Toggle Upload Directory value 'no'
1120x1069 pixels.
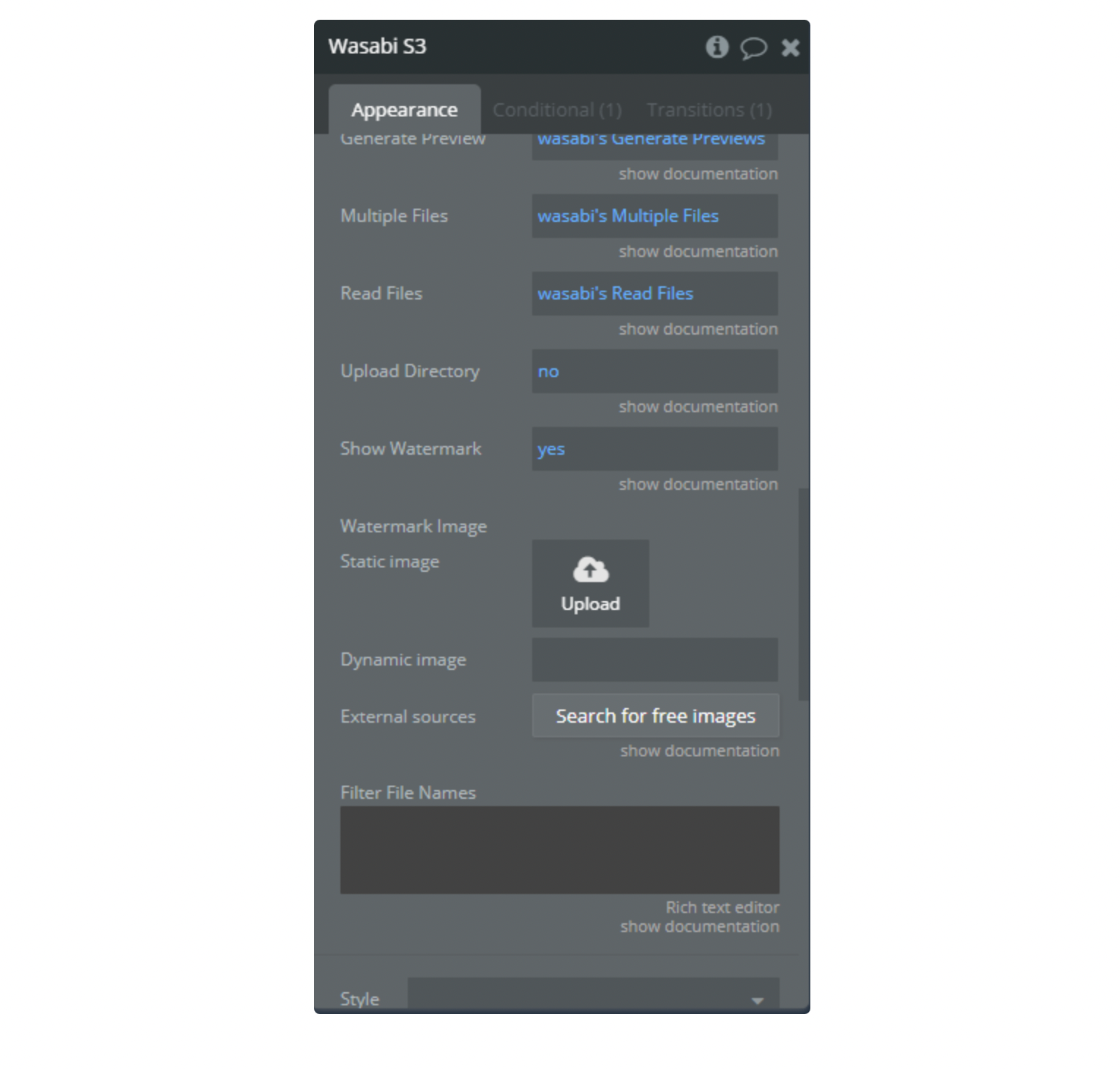point(654,371)
